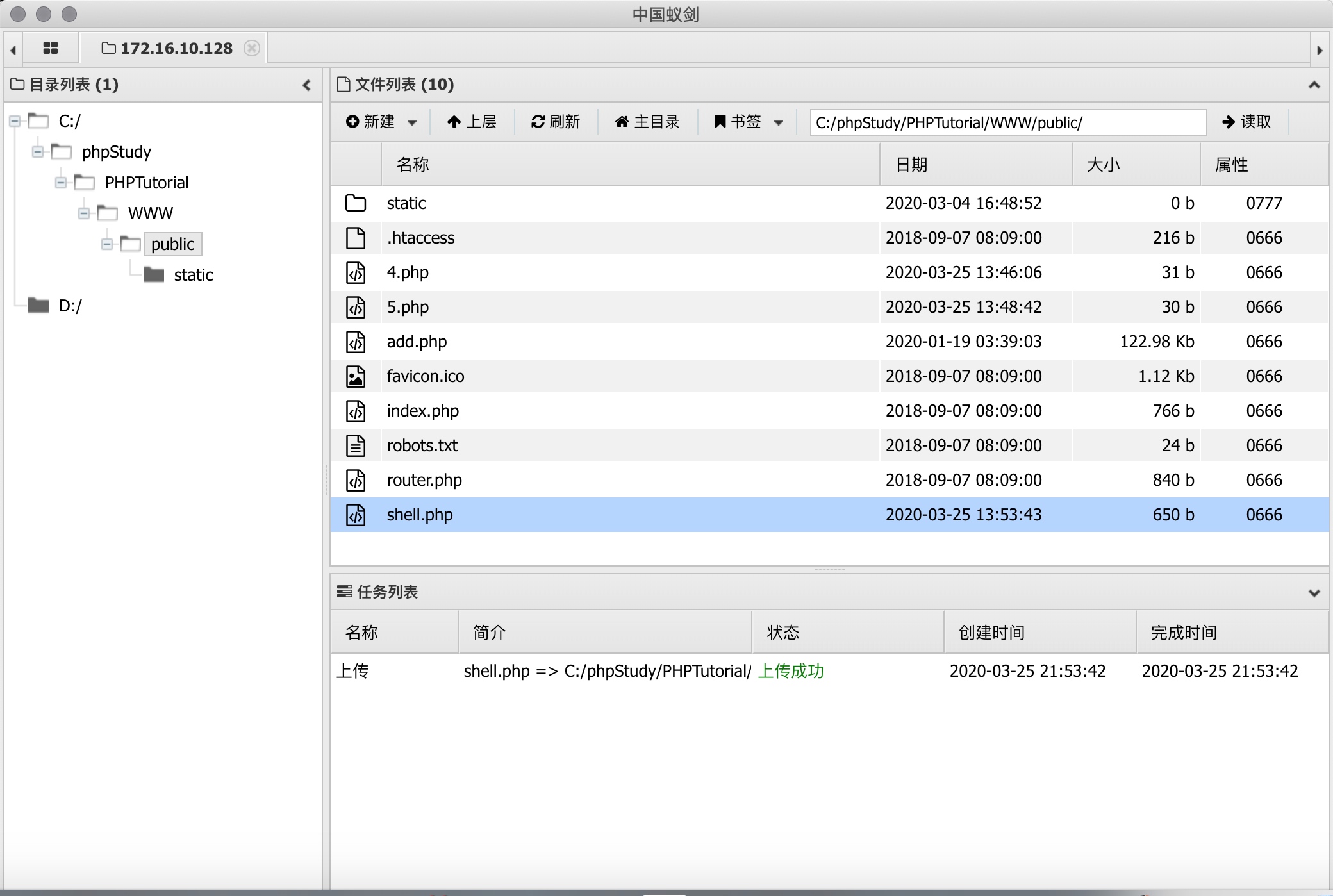Image resolution: width=1333 pixels, height=896 pixels.
Task: Click the directory path input field
Action: [1007, 122]
